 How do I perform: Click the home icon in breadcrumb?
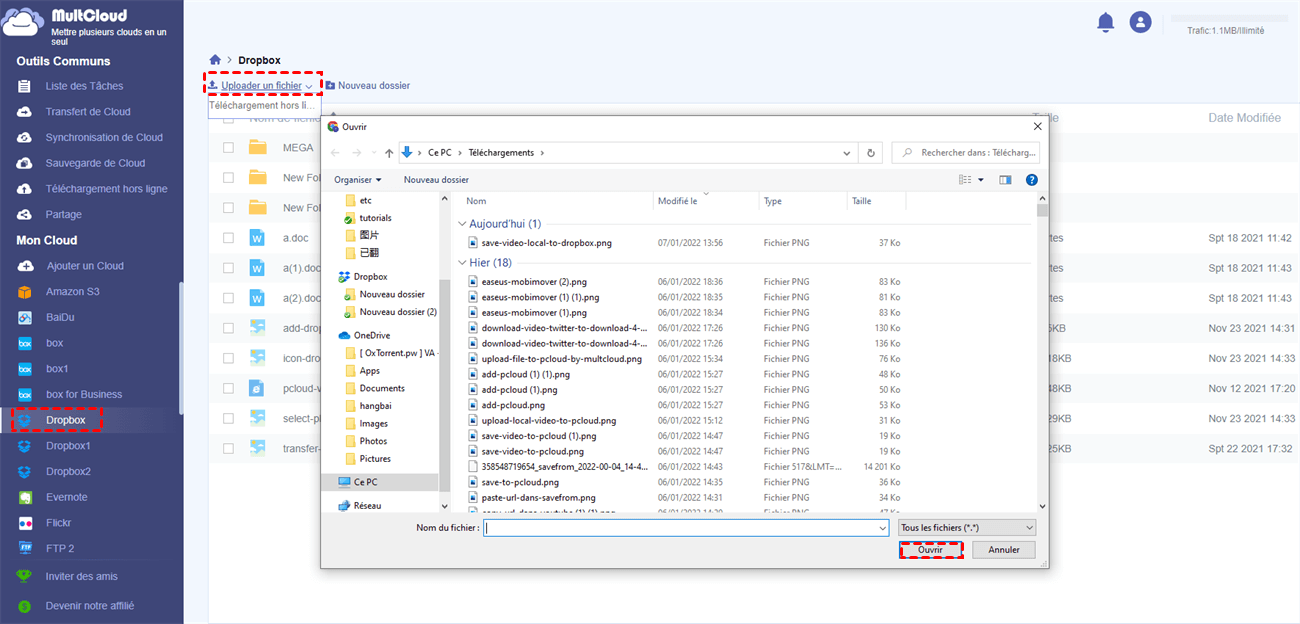[x=215, y=61]
